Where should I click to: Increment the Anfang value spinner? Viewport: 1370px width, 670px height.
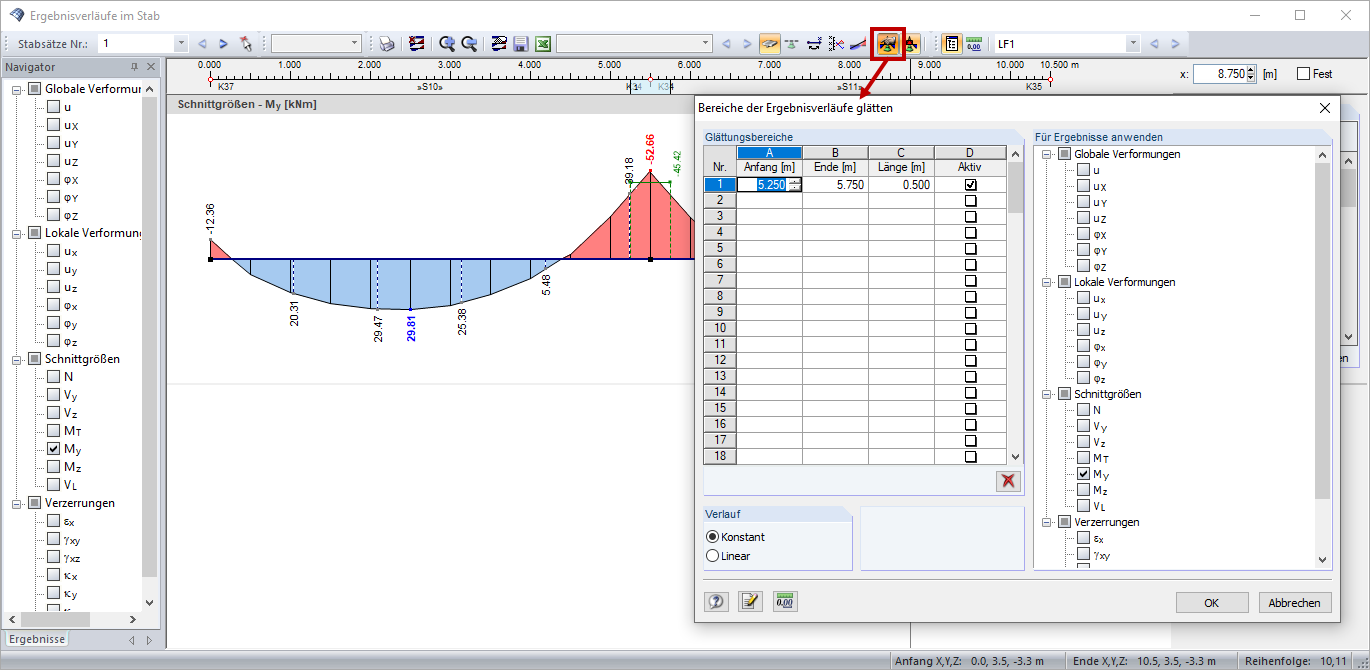pyautogui.click(x=795, y=181)
